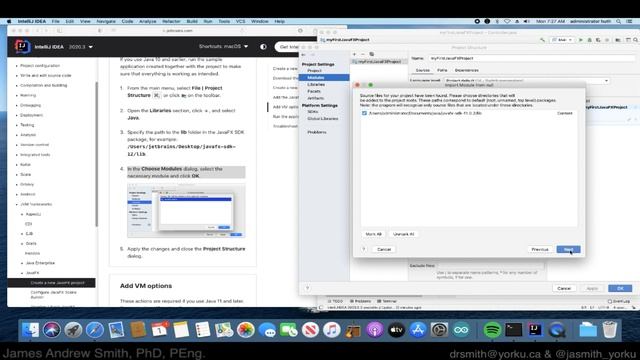Toggle the javafx-sdk source directory checkbox

[364, 113]
